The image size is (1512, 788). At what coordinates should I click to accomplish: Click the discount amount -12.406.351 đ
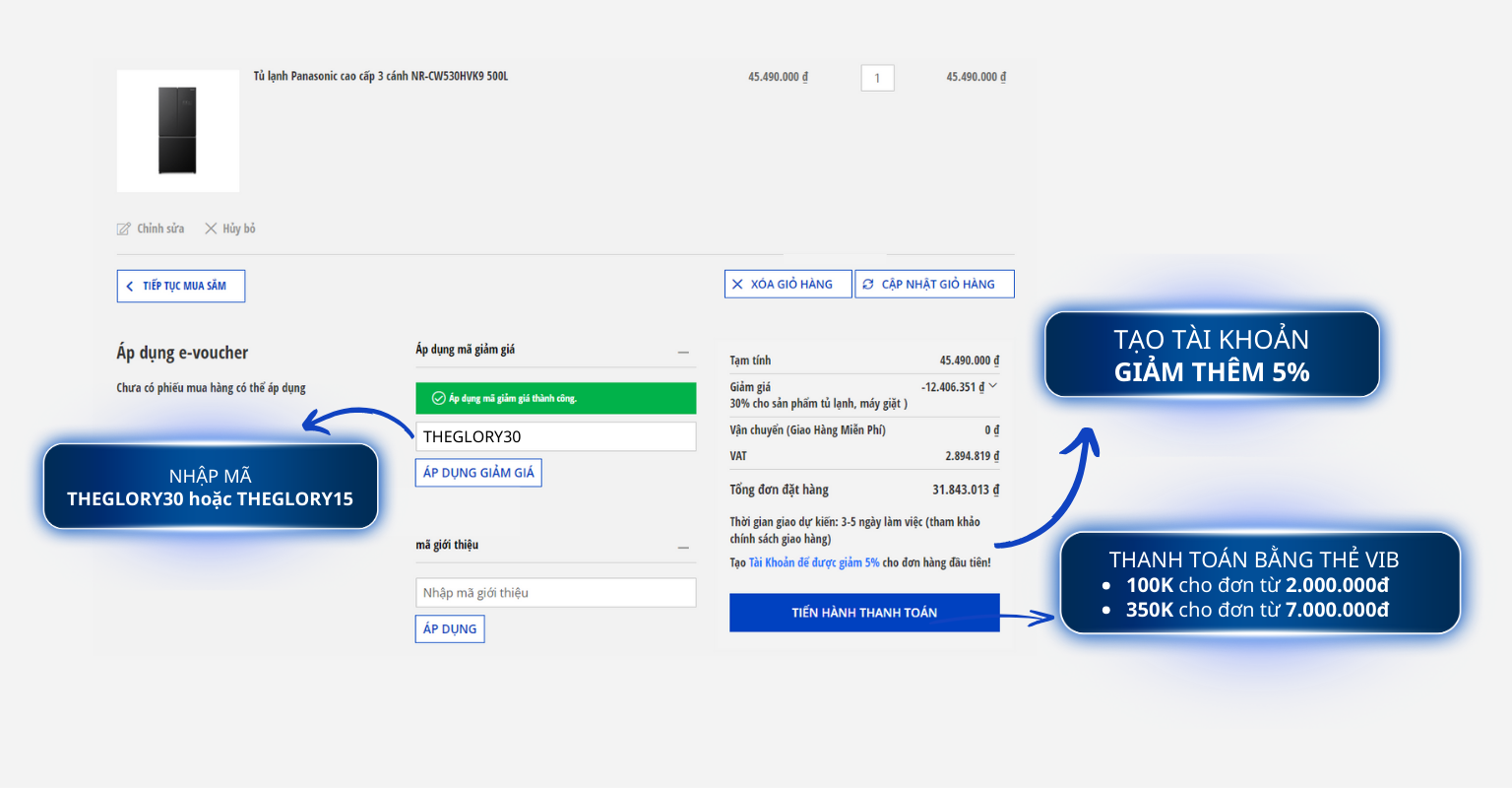pyautogui.click(x=953, y=387)
